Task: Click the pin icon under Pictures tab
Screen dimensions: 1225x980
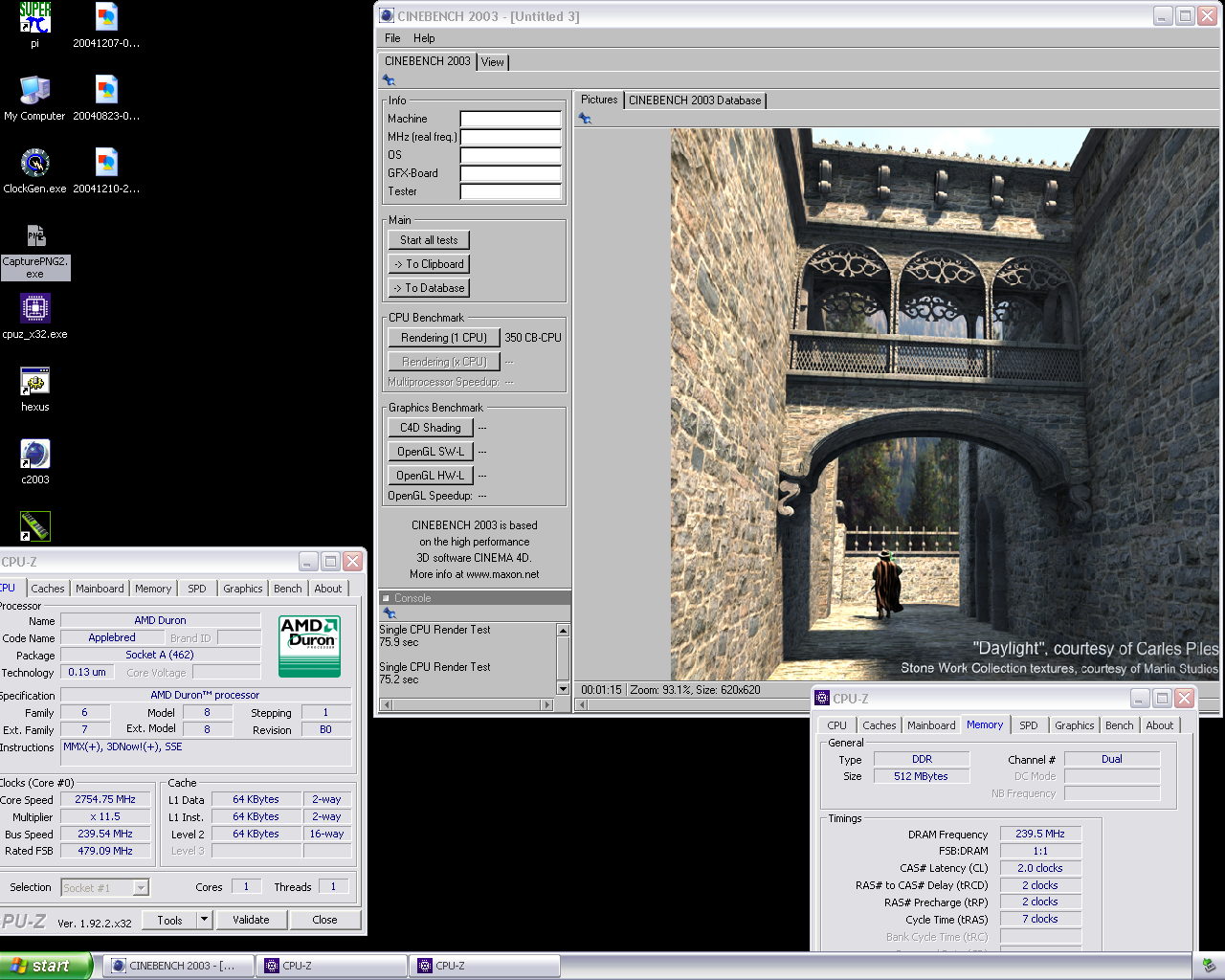Action: (585, 119)
